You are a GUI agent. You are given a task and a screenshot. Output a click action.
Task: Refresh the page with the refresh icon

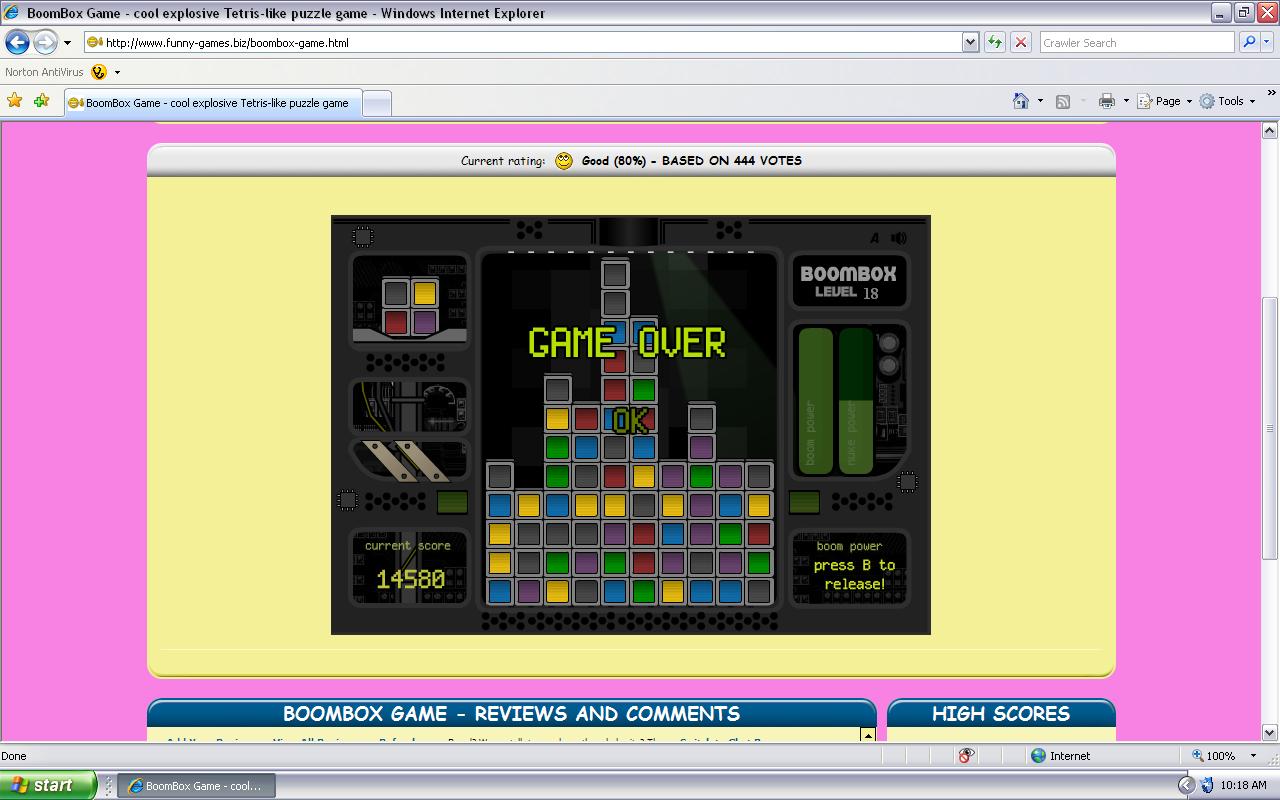pyautogui.click(x=995, y=41)
